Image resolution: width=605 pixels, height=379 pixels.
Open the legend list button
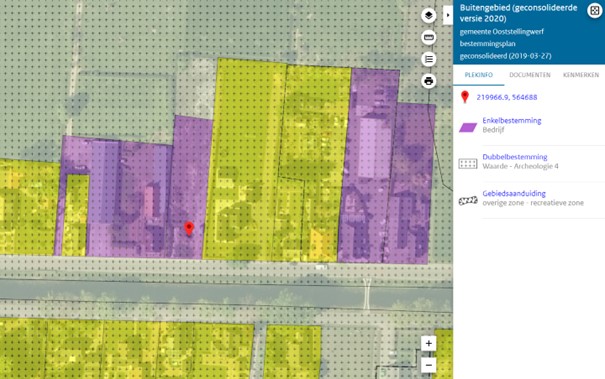tap(428, 59)
